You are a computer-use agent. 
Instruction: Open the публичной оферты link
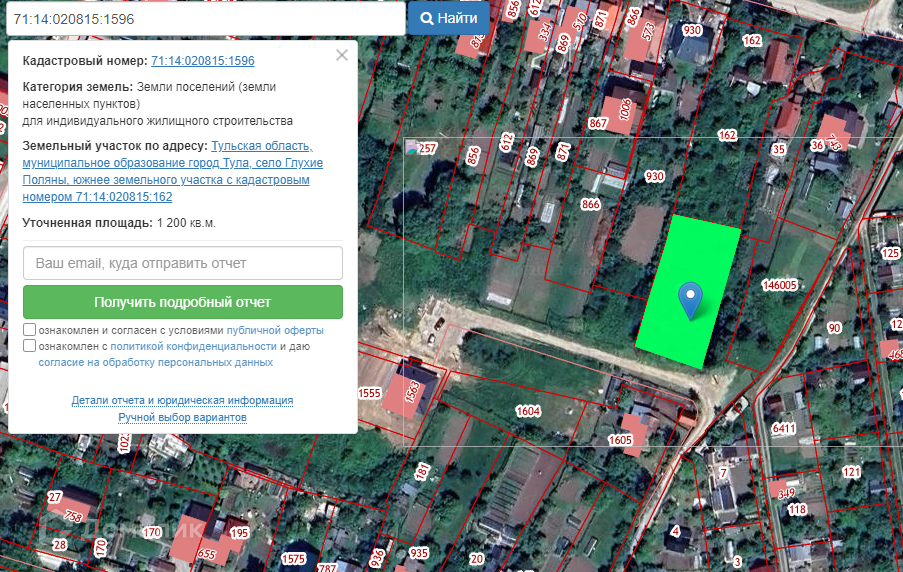[x=275, y=331]
